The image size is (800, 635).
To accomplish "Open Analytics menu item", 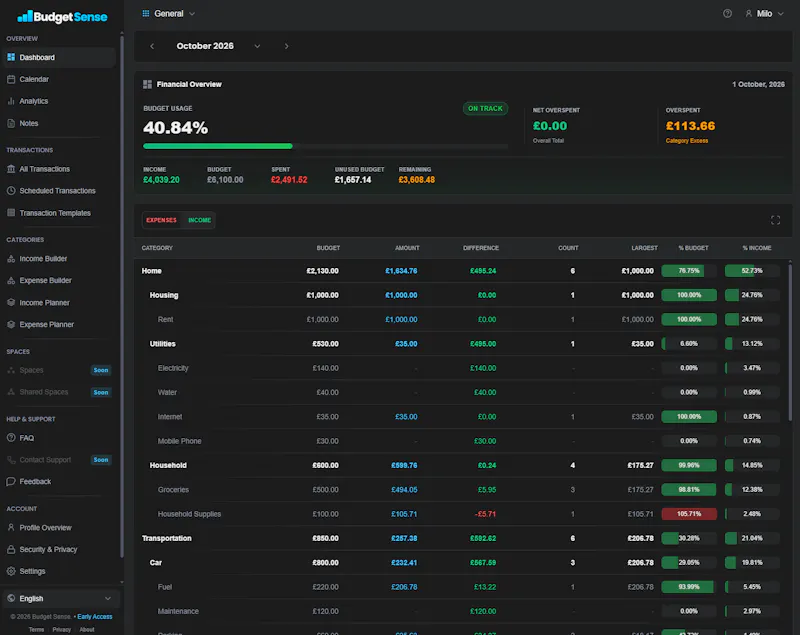I will 60,101.
